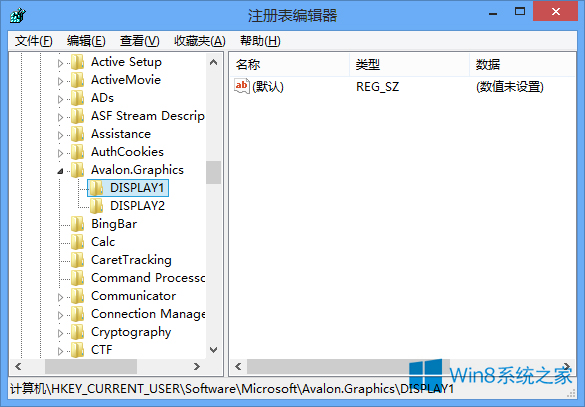Click the BingBar folder icon
This screenshot has height=407, width=585.
77,224
